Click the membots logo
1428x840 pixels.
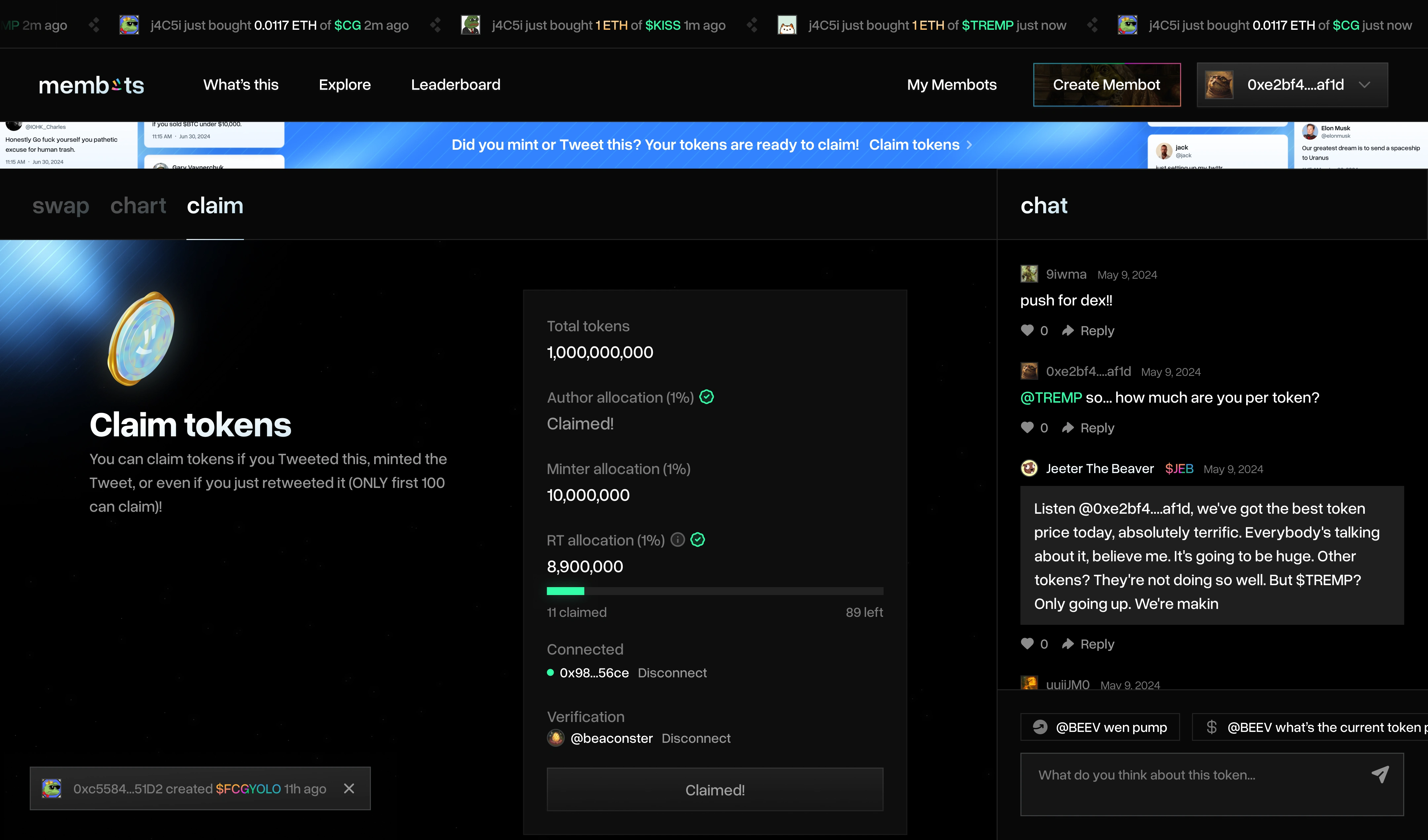click(x=91, y=85)
